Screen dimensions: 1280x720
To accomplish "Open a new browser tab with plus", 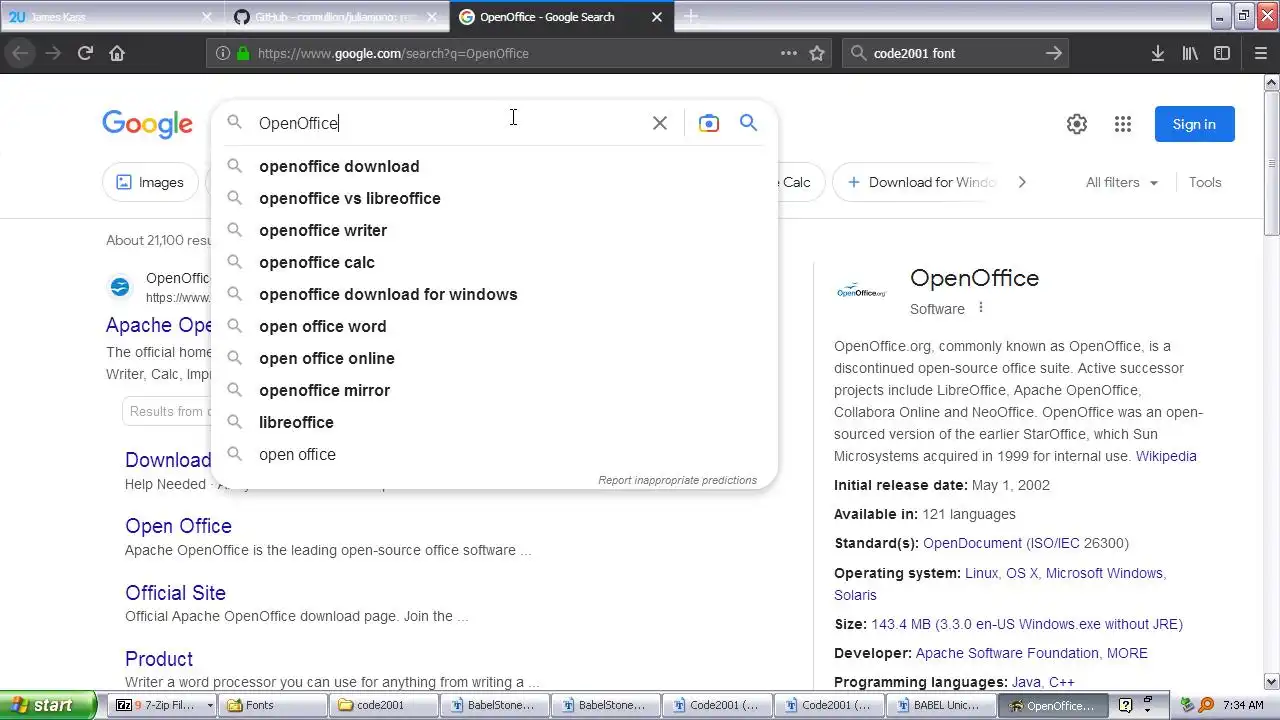I will 690,17.
